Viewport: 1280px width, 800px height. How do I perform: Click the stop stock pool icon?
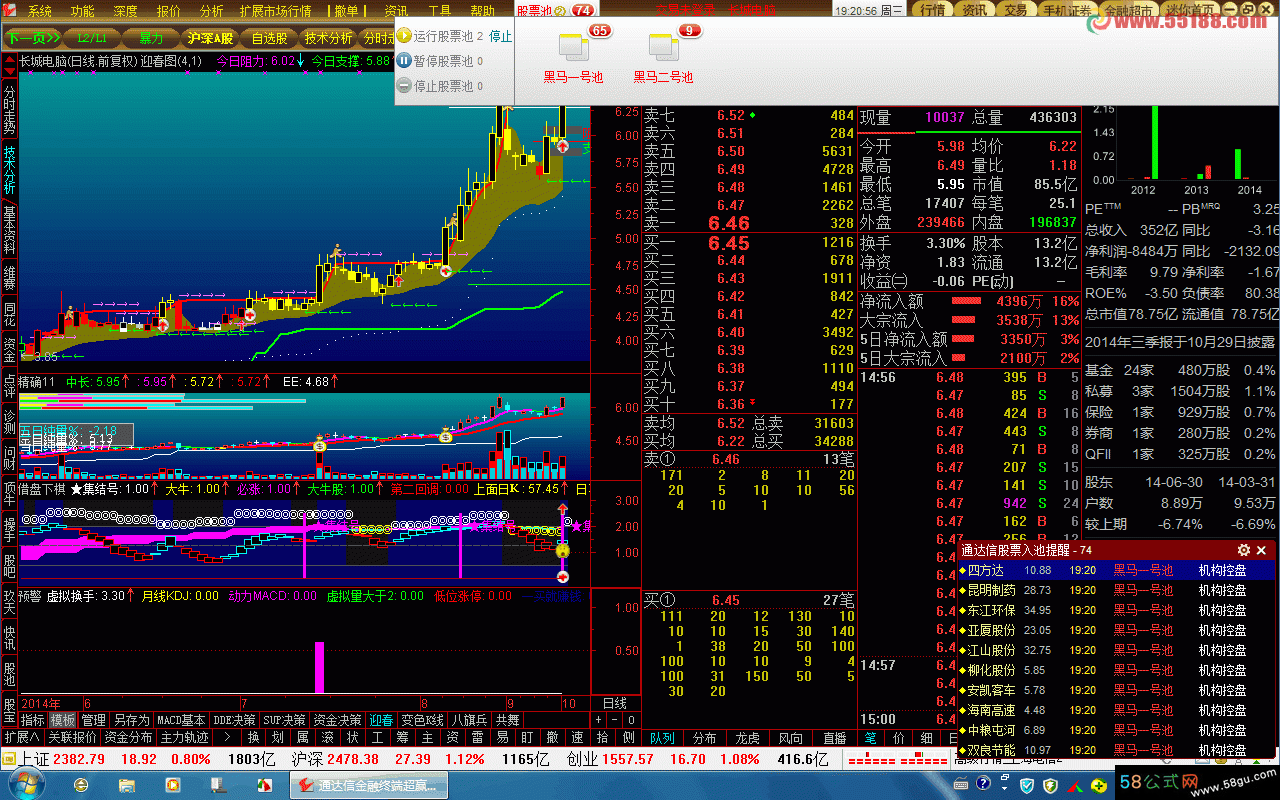click(404, 86)
